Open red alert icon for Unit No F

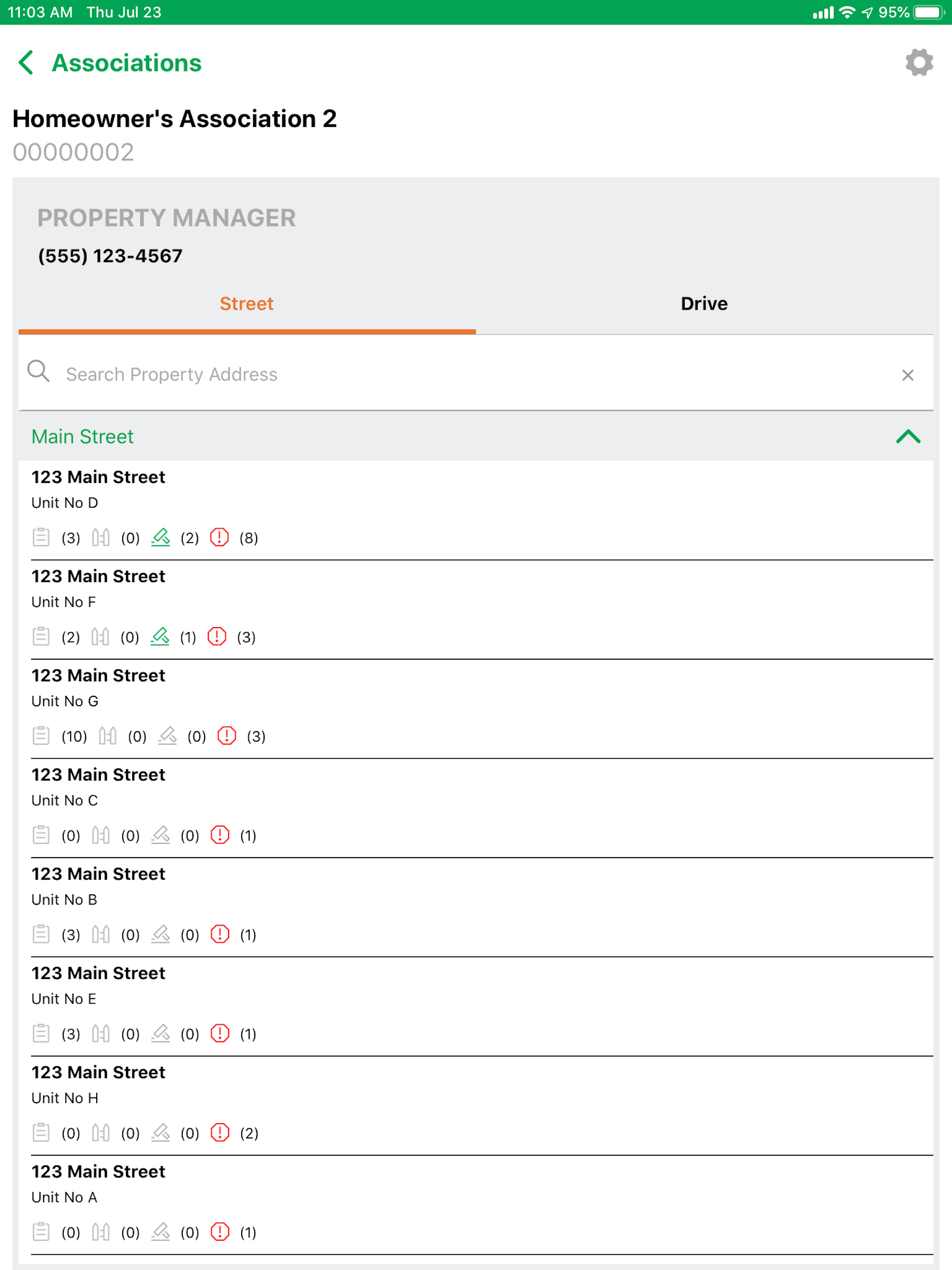click(x=217, y=637)
